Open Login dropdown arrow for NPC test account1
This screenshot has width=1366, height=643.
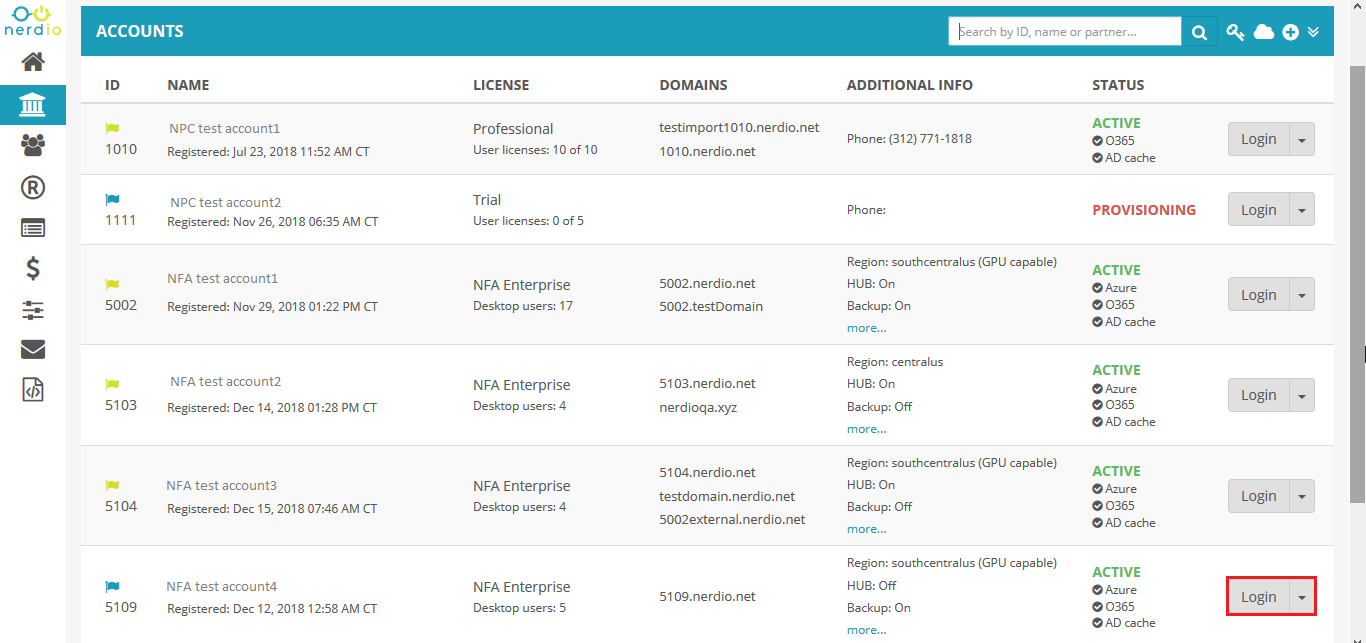tap(1302, 139)
